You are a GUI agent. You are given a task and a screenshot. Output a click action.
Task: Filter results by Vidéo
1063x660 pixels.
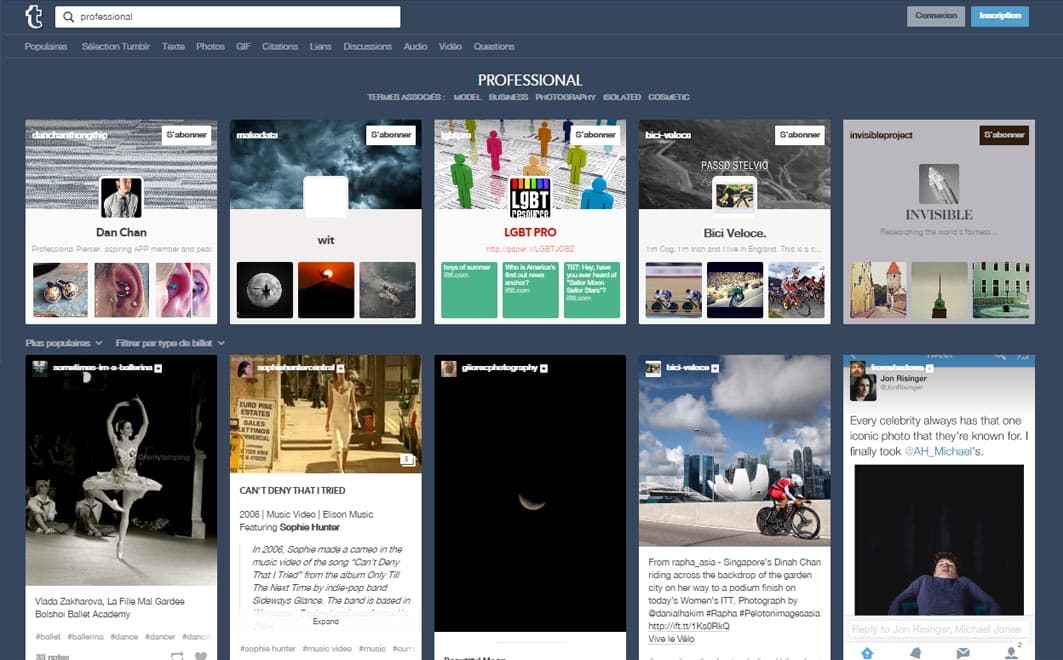450,47
